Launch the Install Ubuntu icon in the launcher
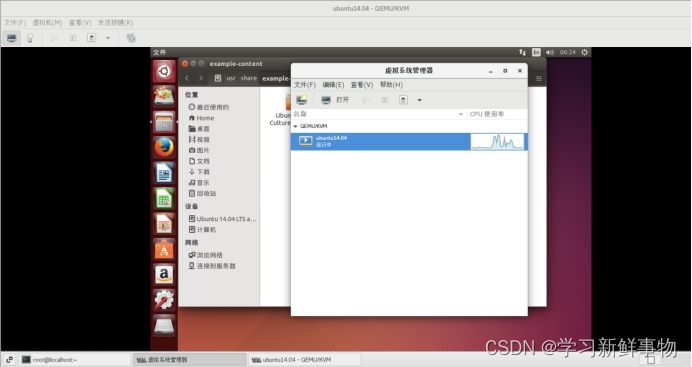Viewport: 692px width, 367px height. (x=164, y=96)
